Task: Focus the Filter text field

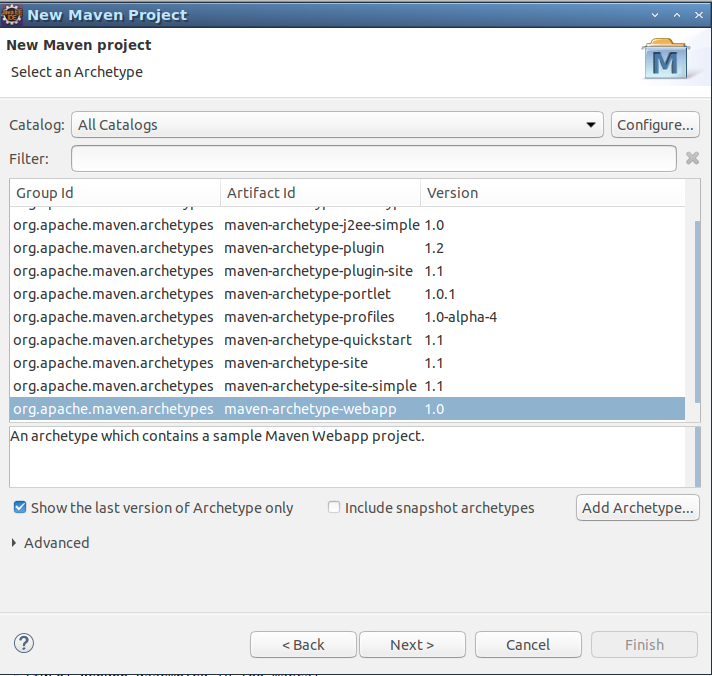Action: (374, 158)
